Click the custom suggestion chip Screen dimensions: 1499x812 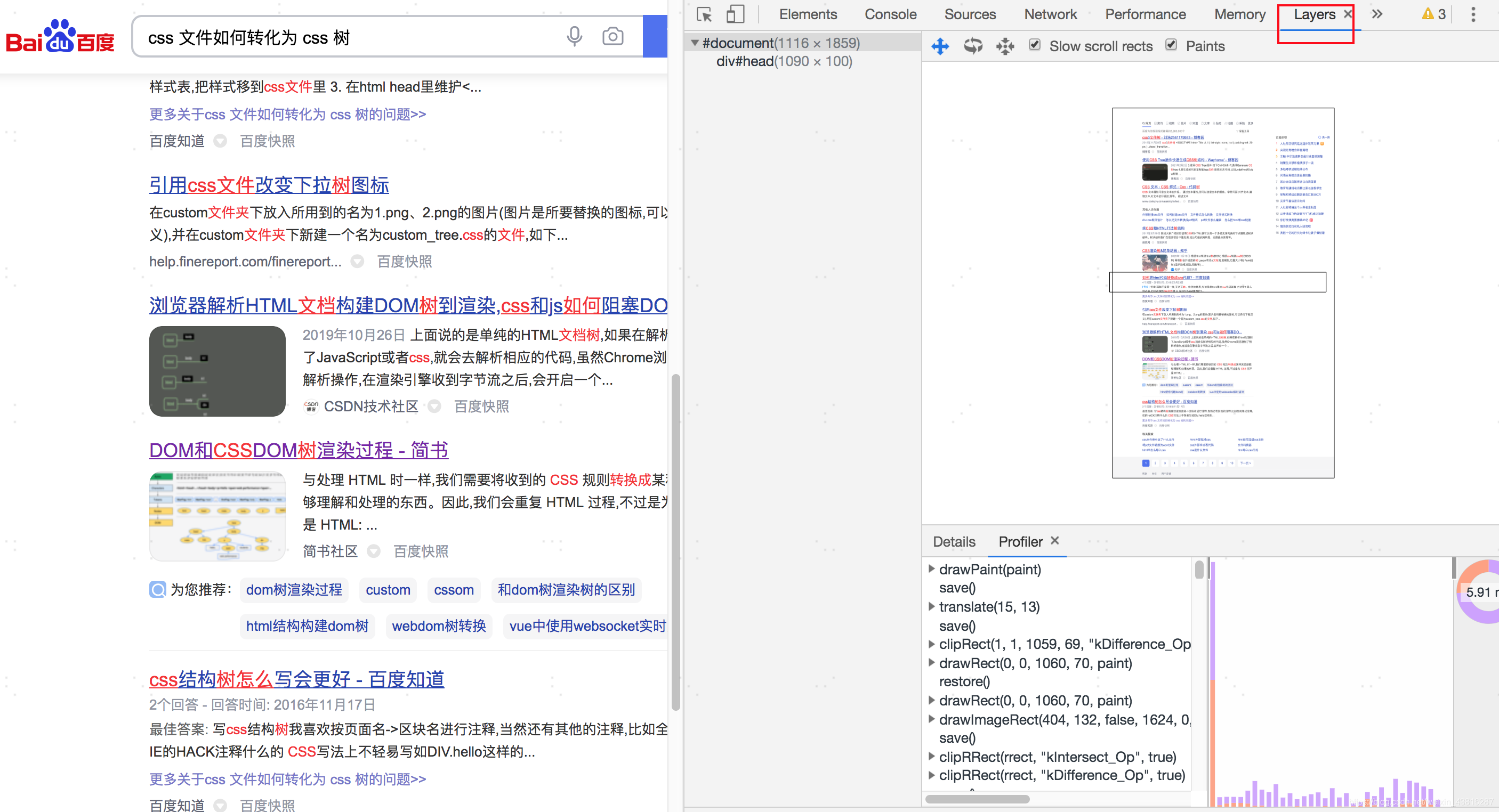tap(388, 589)
